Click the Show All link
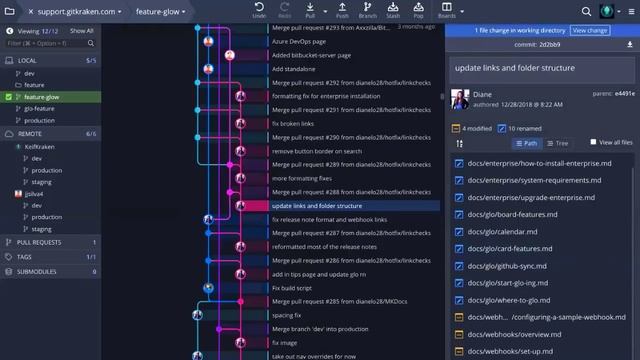 (x=82, y=31)
